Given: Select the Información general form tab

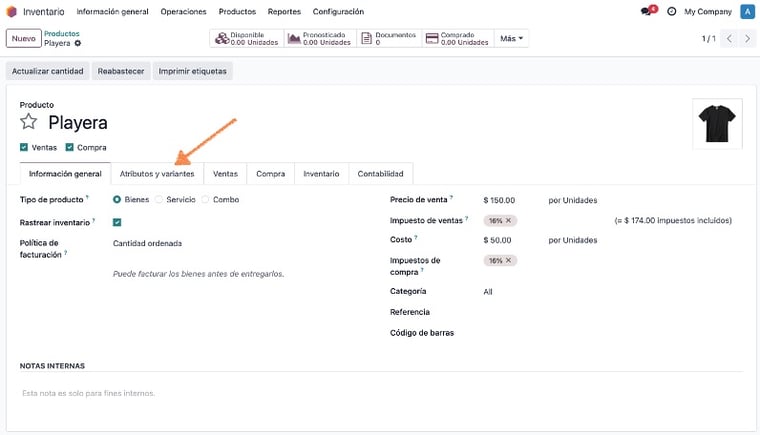Looking at the screenshot, I should (x=65, y=174).
